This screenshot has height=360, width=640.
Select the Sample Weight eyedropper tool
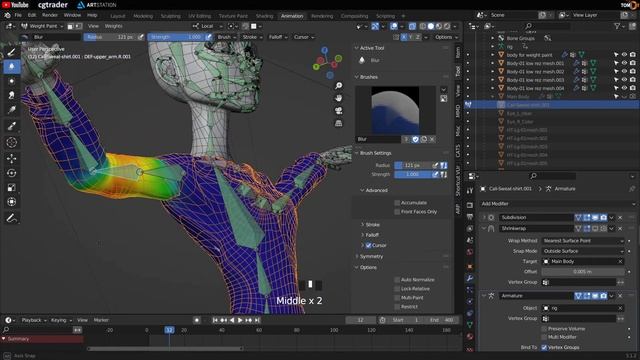pyautogui.click(x=11, y=126)
